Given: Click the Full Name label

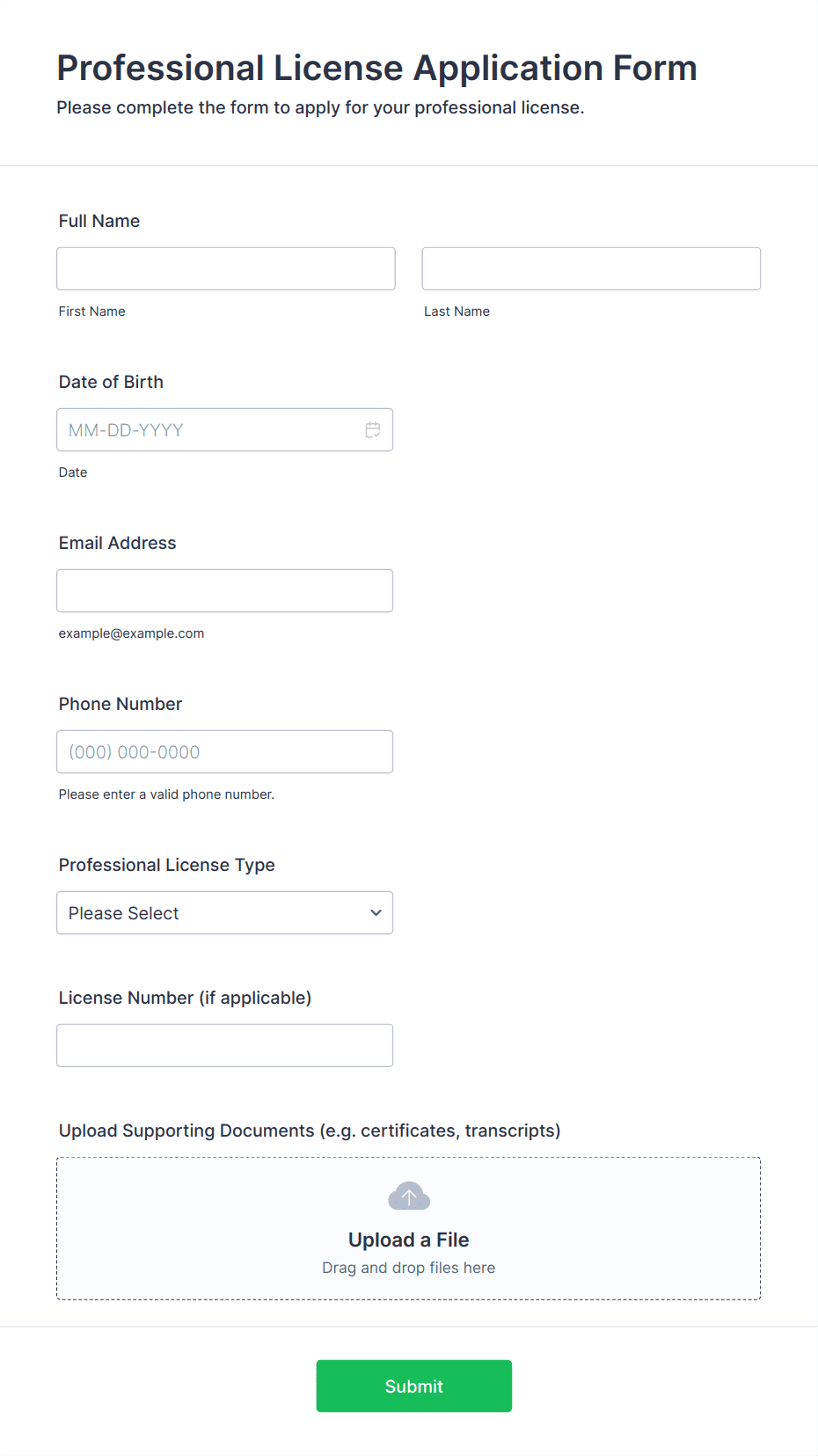Looking at the screenshot, I should [99, 221].
